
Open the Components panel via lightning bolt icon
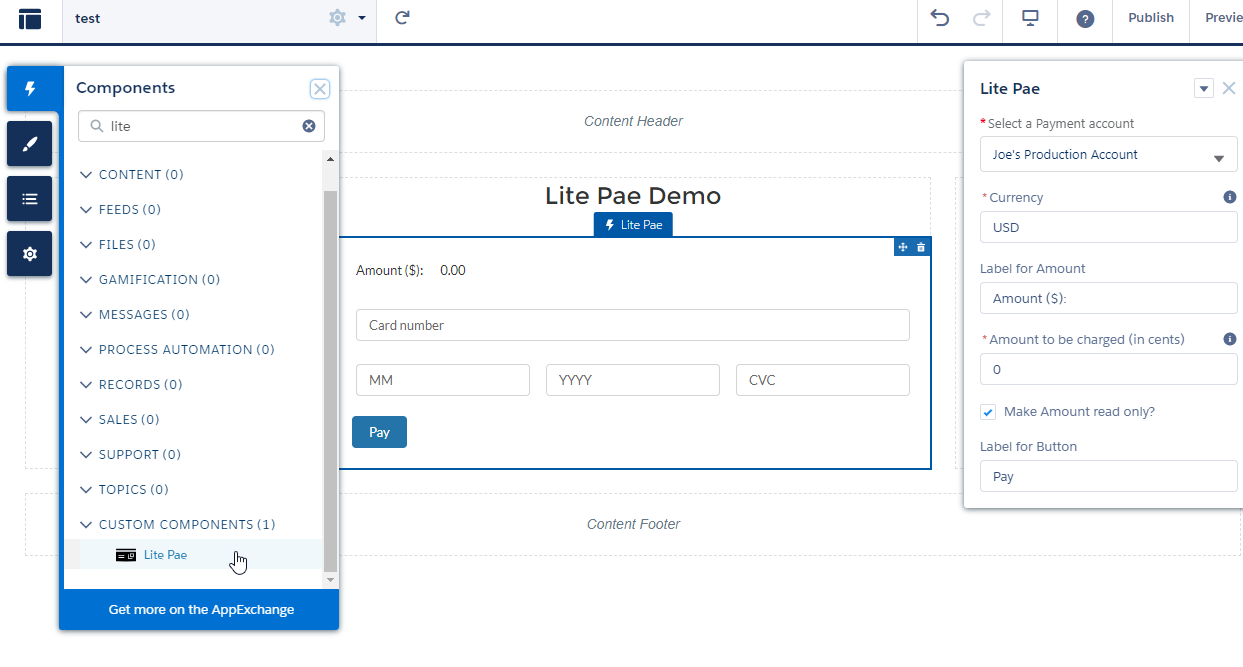[29, 89]
